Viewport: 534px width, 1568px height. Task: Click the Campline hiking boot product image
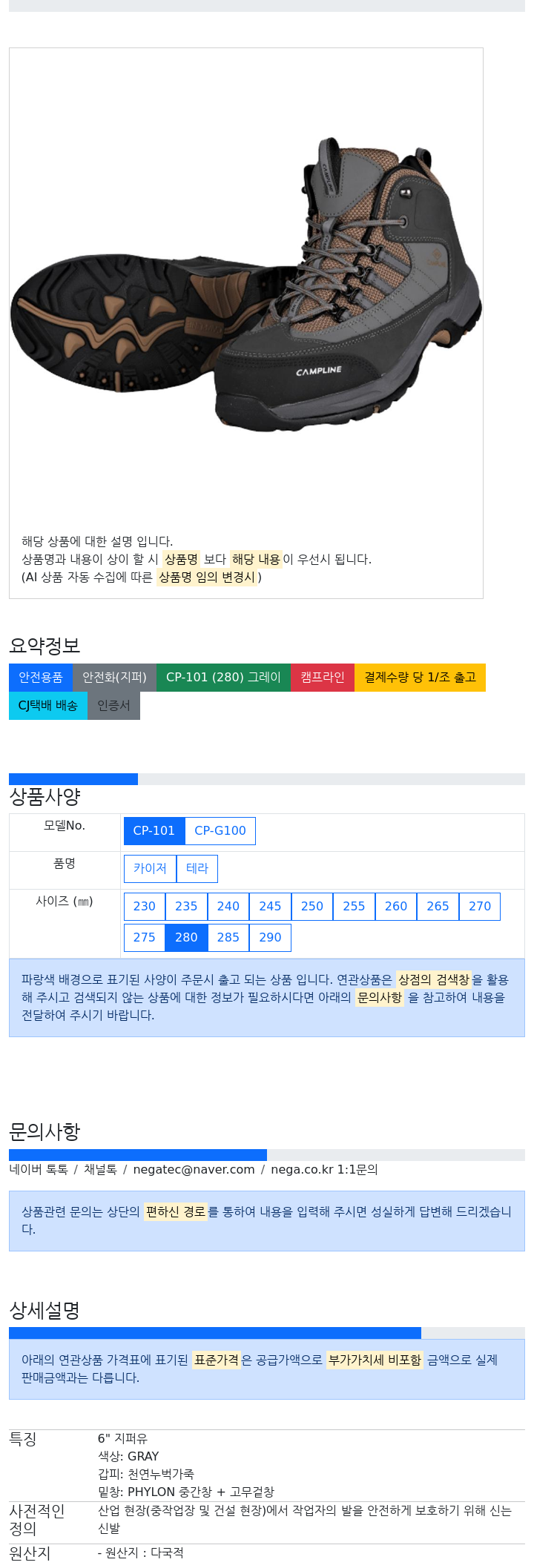246,284
